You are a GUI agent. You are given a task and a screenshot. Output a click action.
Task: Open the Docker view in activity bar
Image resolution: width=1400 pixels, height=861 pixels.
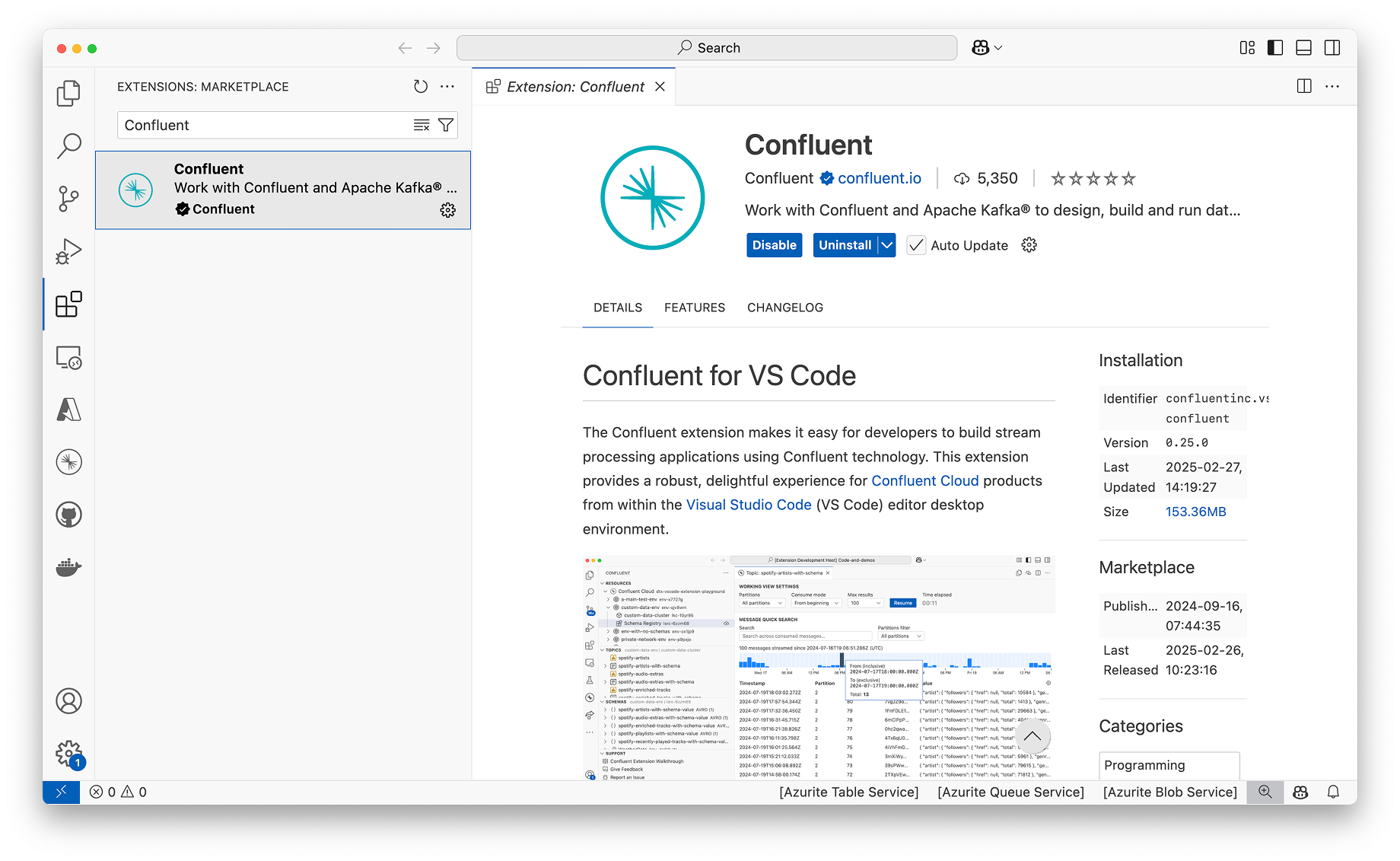coord(68,567)
